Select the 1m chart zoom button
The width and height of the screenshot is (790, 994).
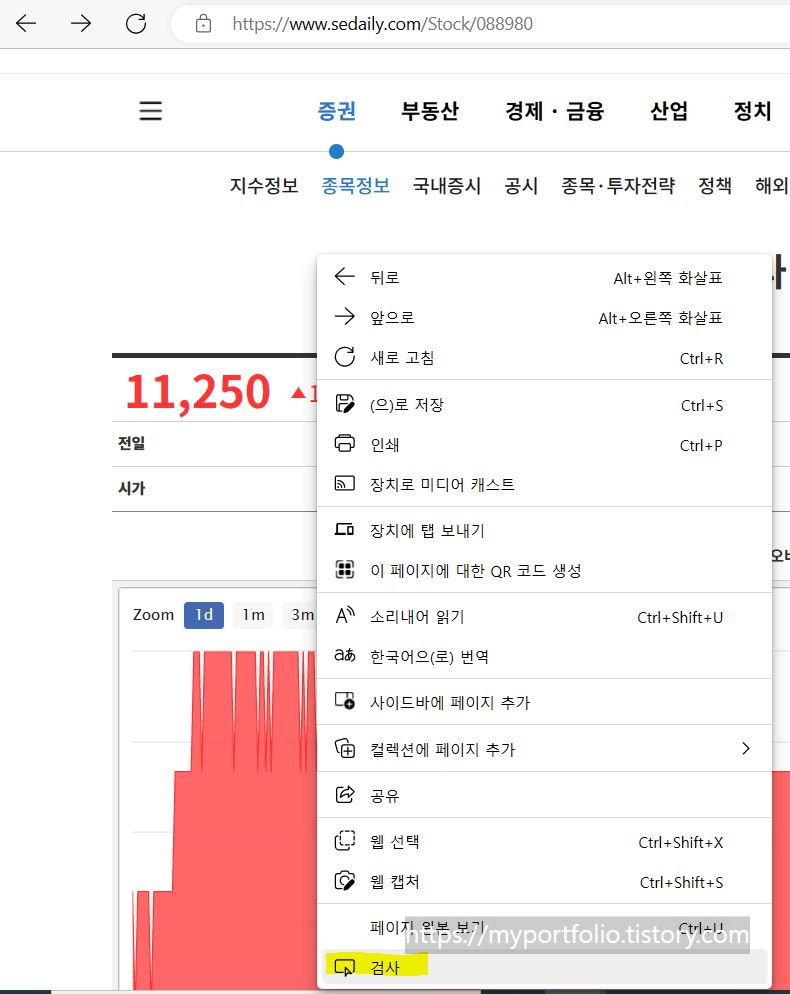[254, 615]
